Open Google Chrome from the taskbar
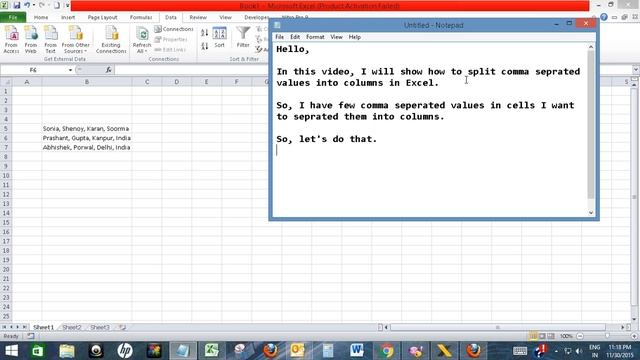Viewport: 640px width, 360px height. [x=386, y=351]
